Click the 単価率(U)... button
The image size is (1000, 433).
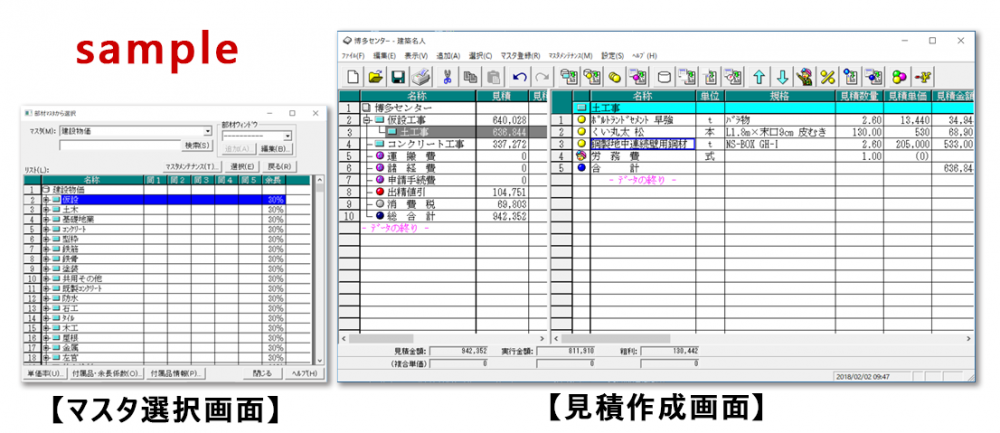(x=45, y=373)
